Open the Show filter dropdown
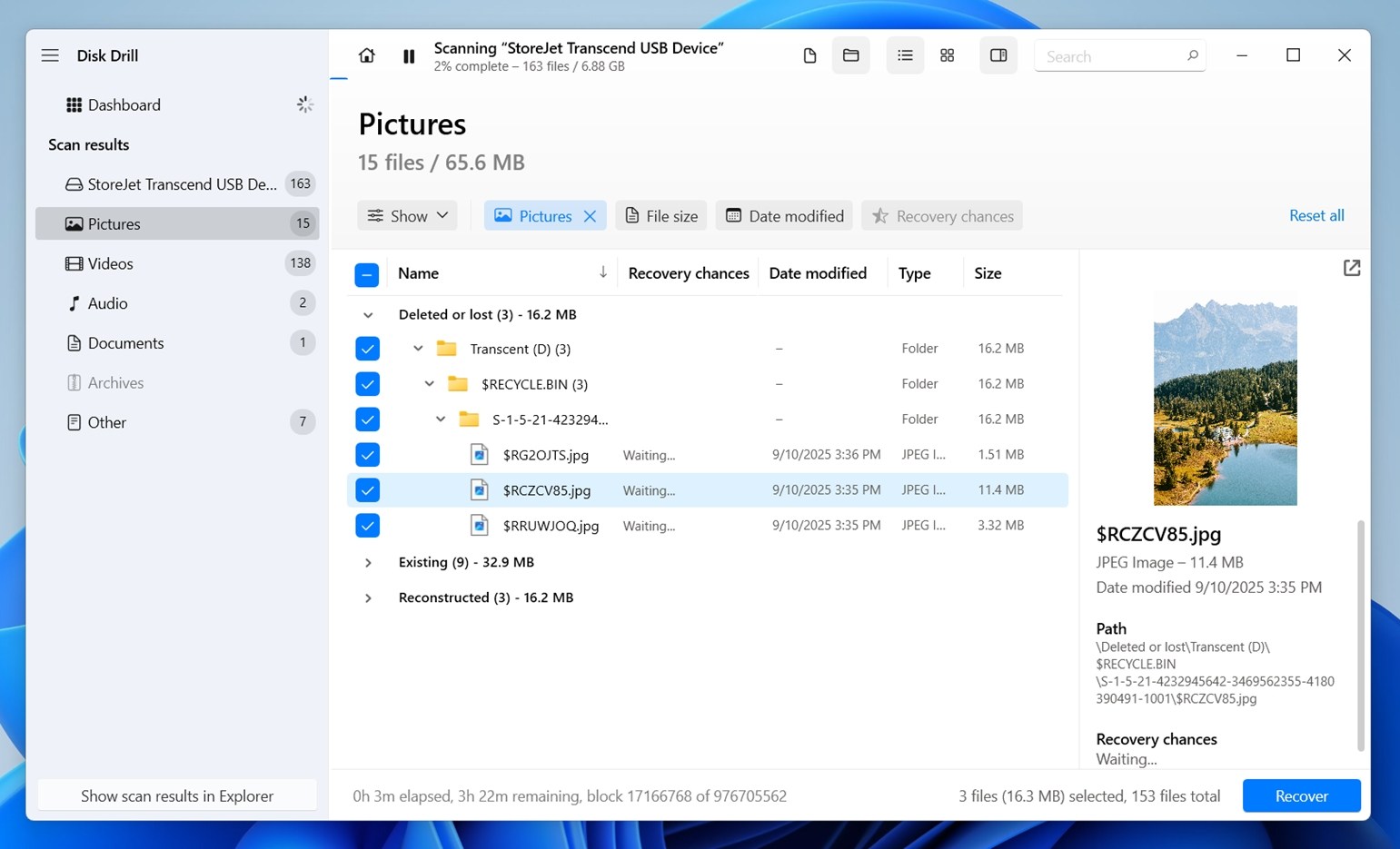The height and width of the screenshot is (849, 1400). pyautogui.click(x=407, y=216)
